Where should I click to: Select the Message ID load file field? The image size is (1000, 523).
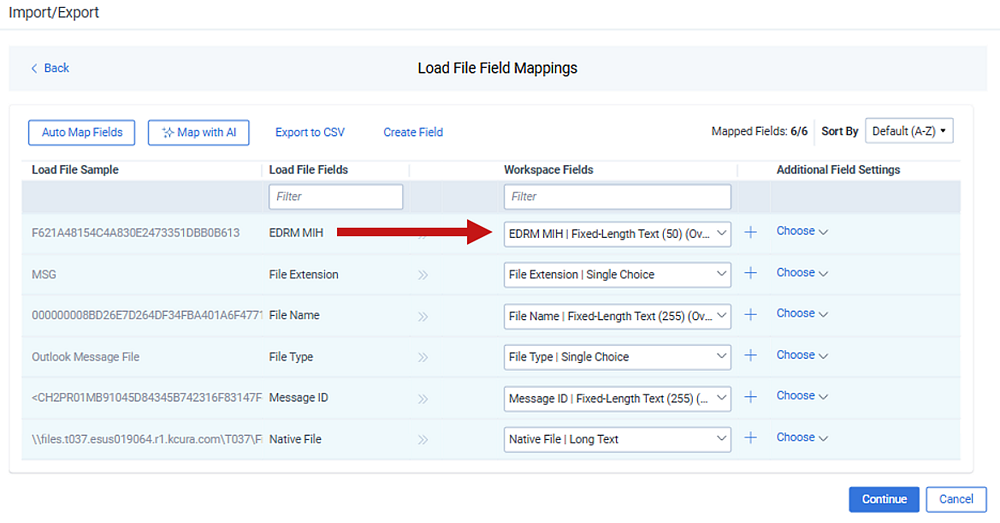point(298,397)
